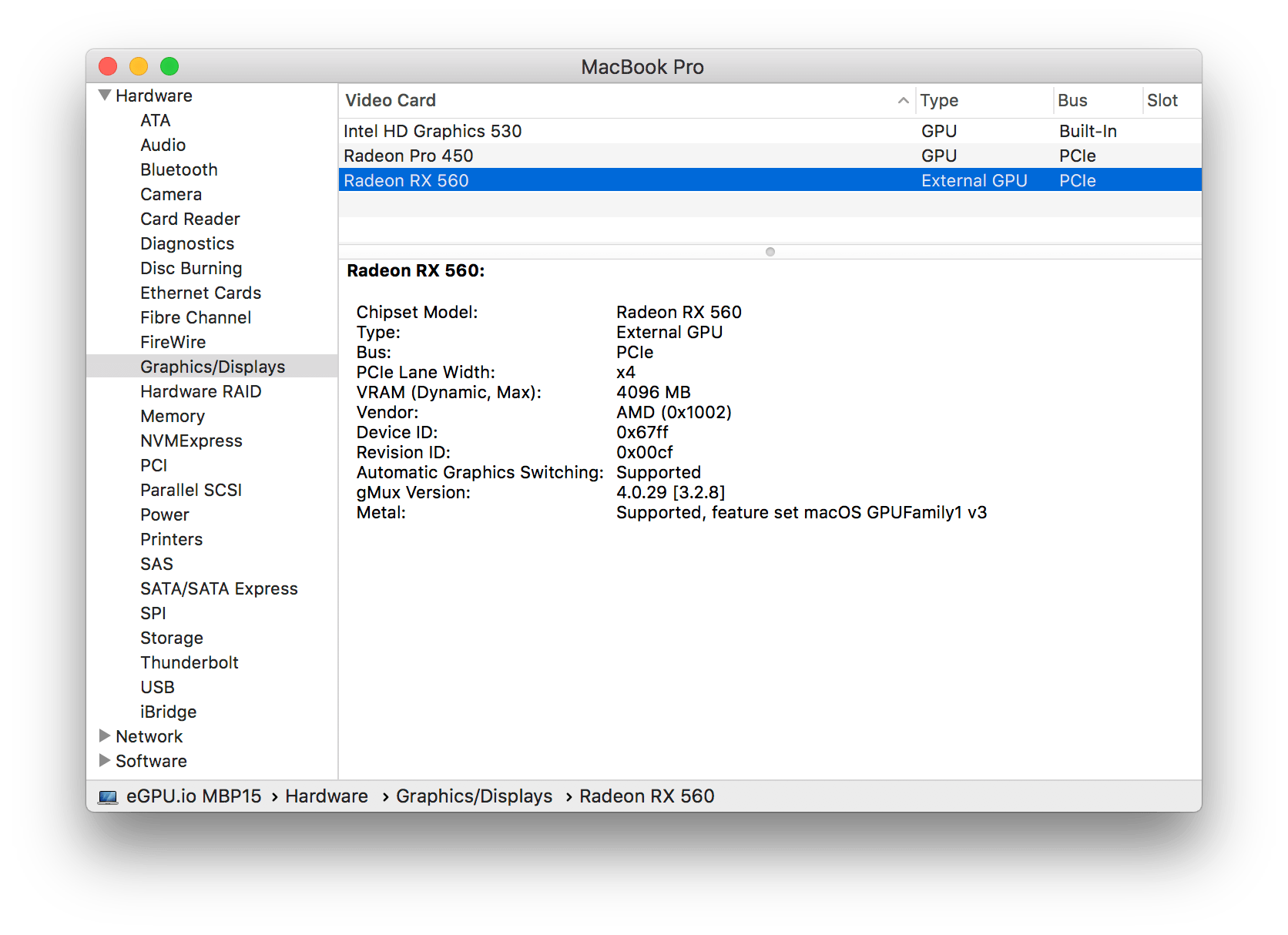Select the Radeon RX 560 table row
The height and width of the screenshot is (935, 1288).
pos(770,180)
